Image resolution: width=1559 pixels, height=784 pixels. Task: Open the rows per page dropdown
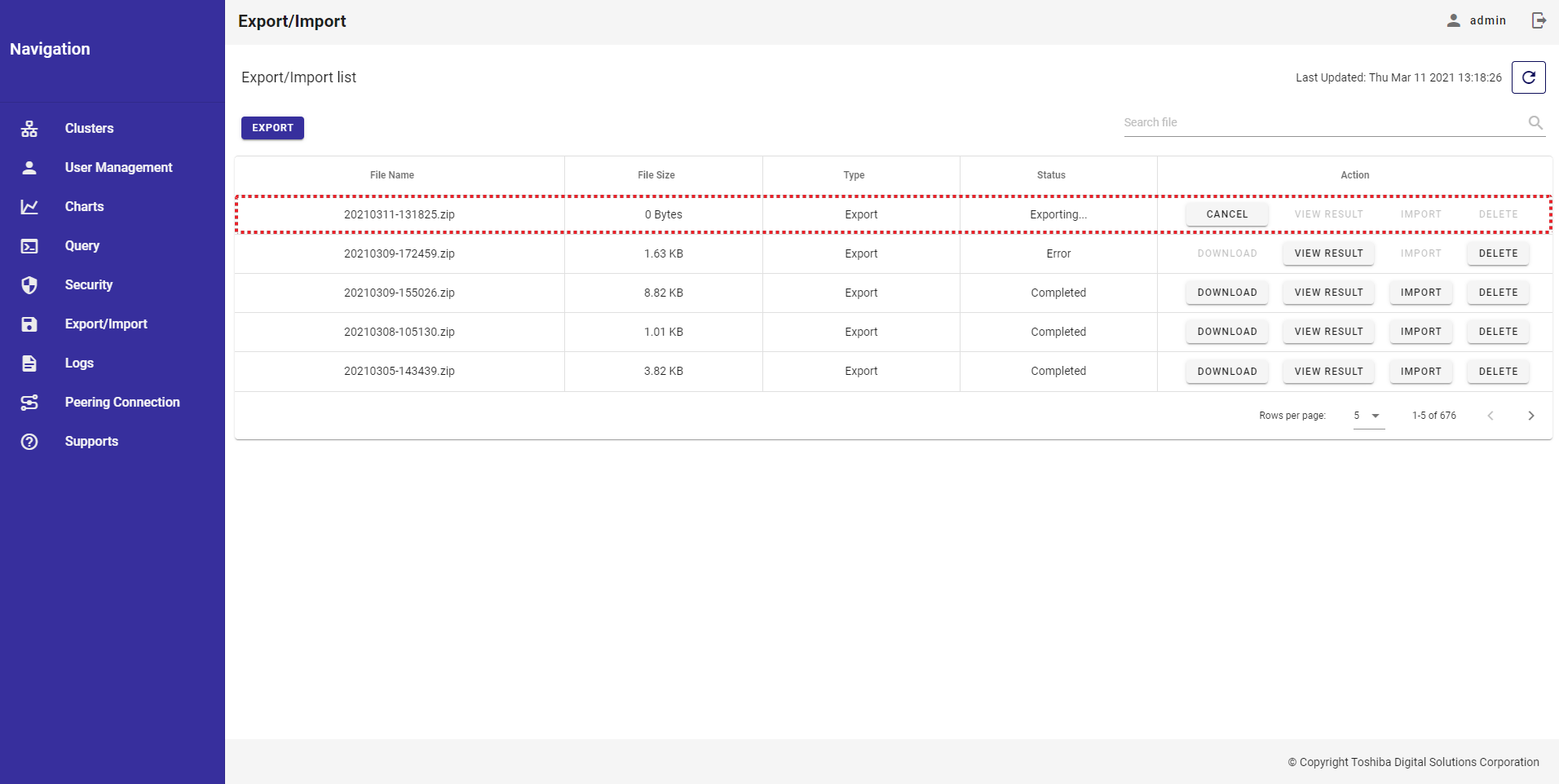(1369, 416)
